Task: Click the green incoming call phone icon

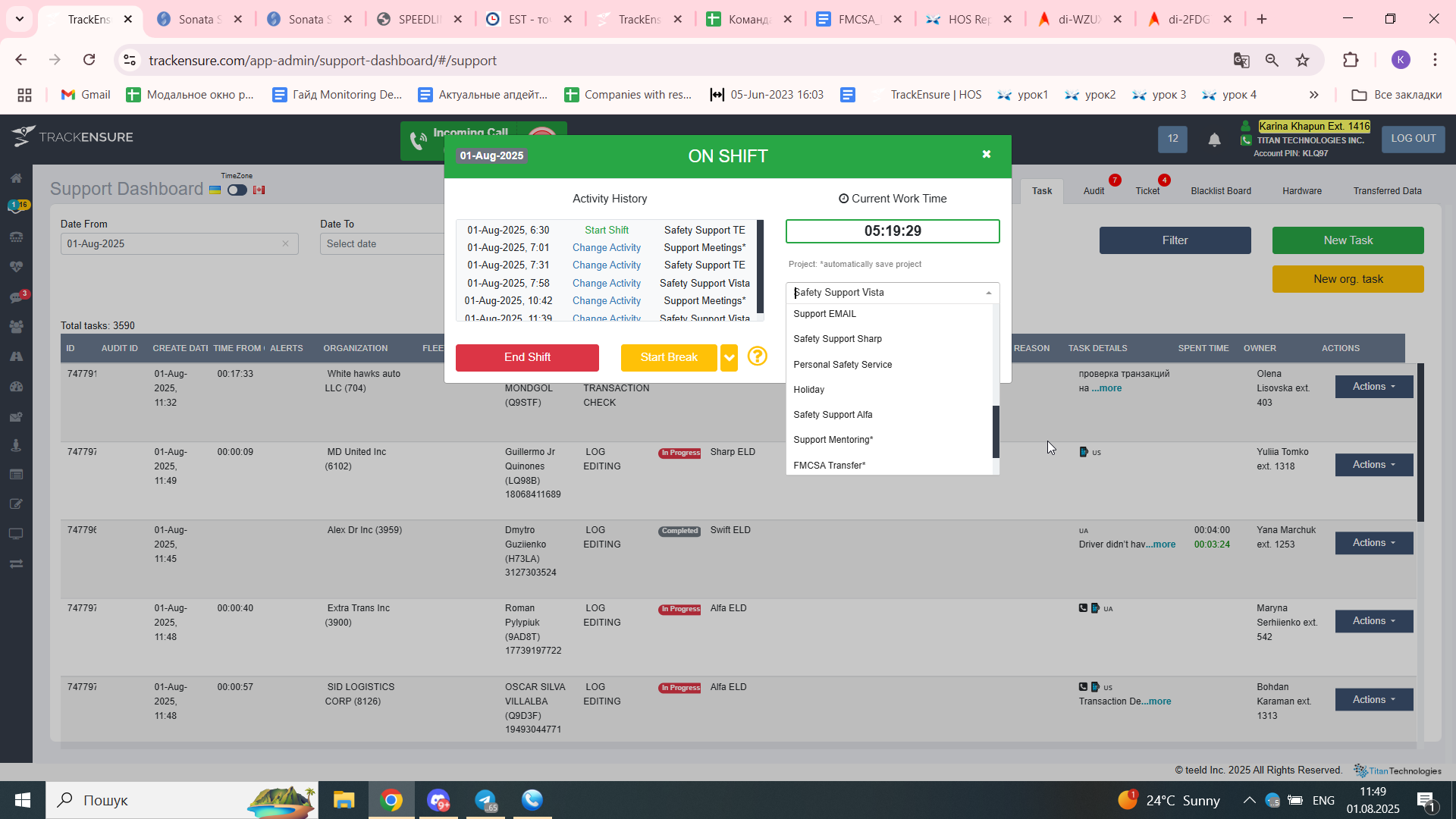Action: point(418,140)
